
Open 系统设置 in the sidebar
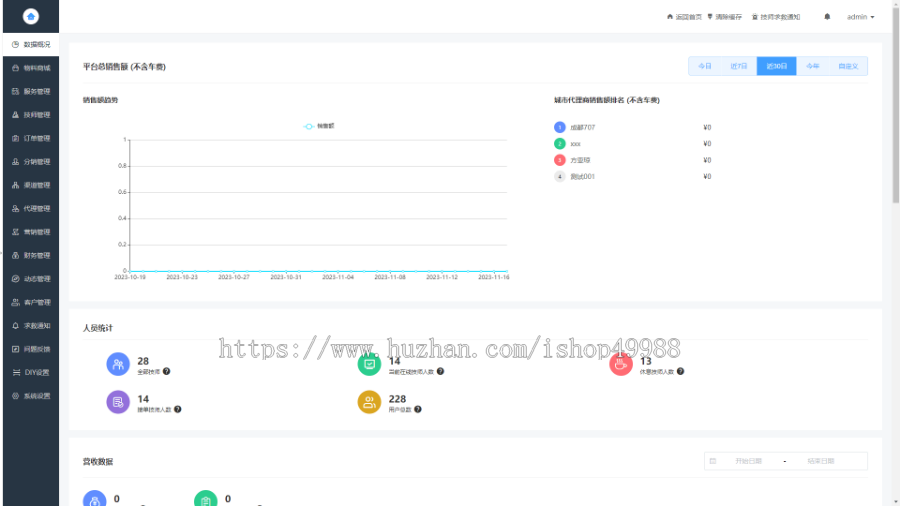point(31,396)
